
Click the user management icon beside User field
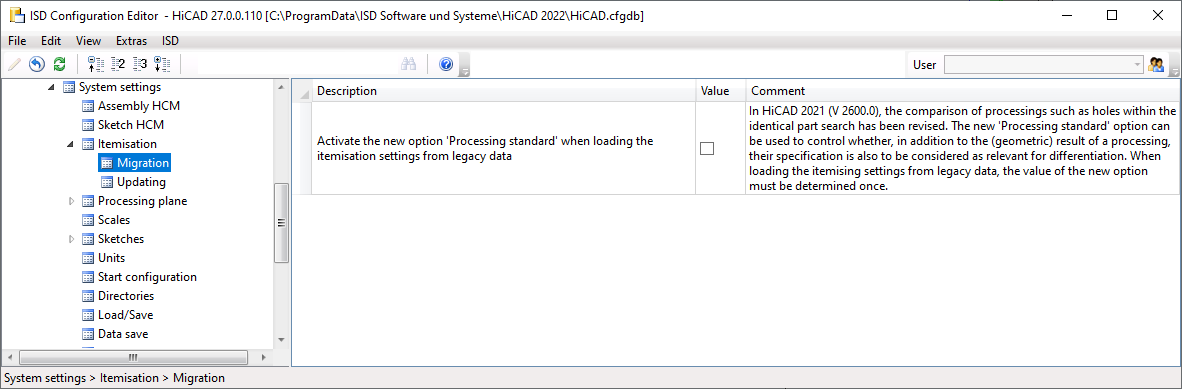pyautogui.click(x=1156, y=65)
